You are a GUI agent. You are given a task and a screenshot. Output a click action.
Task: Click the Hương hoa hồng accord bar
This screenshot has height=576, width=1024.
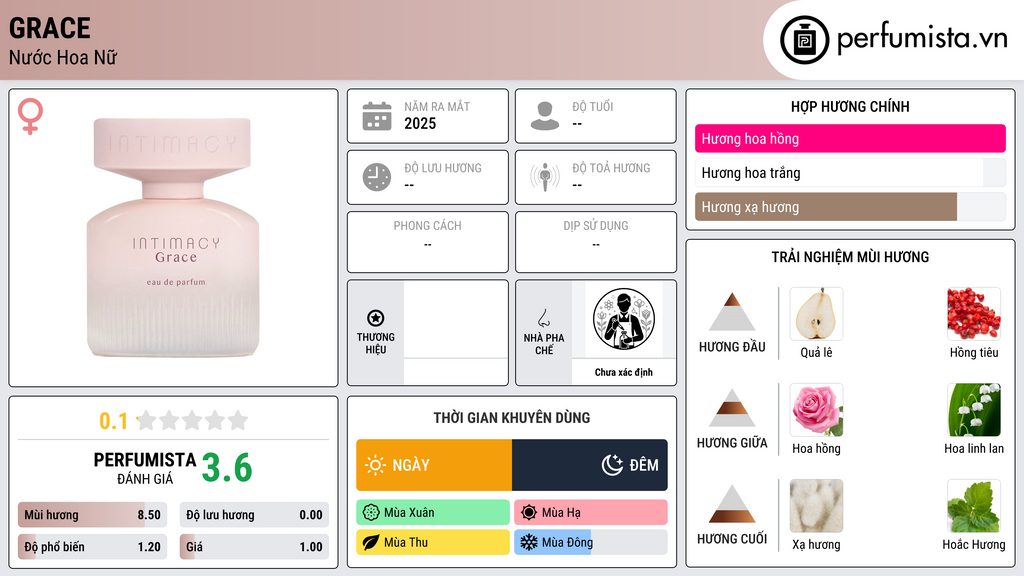tap(850, 138)
